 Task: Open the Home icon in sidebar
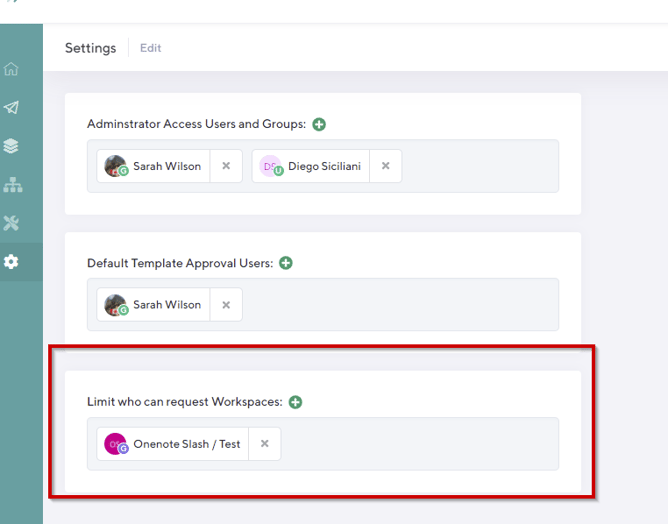point(11,69)
